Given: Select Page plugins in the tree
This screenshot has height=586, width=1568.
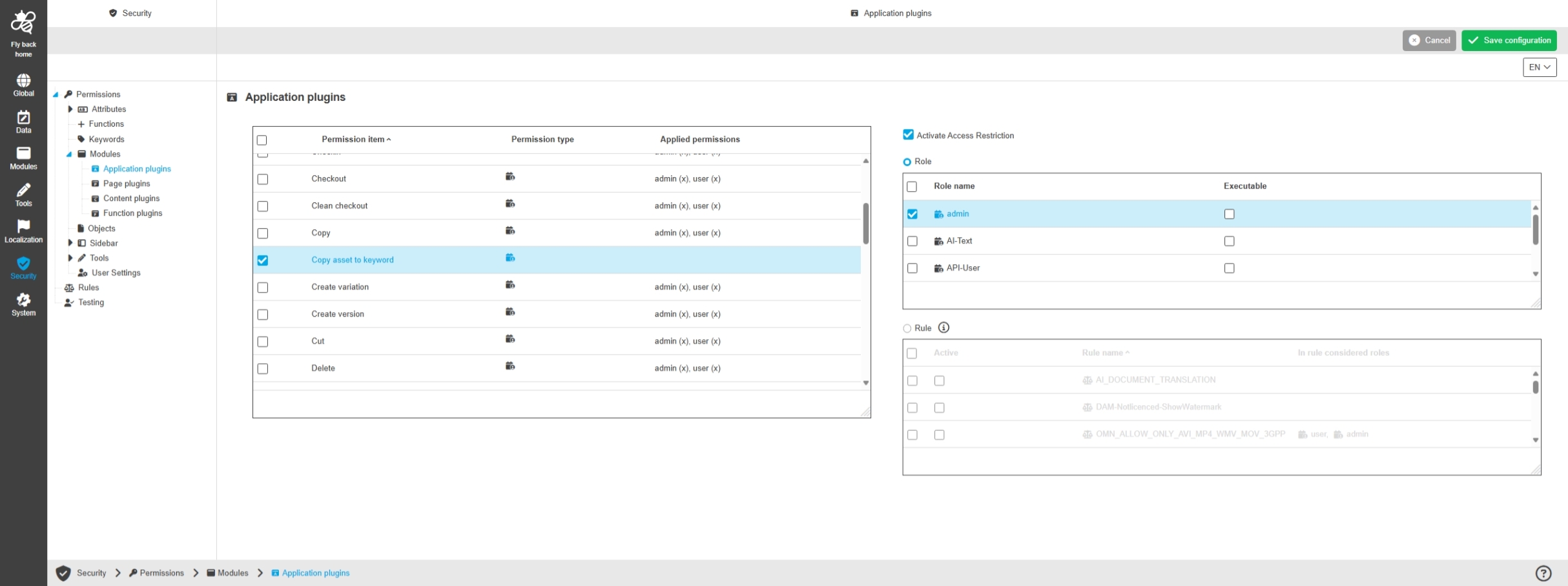Looking at the screenshot, I should tap(127, 183).
